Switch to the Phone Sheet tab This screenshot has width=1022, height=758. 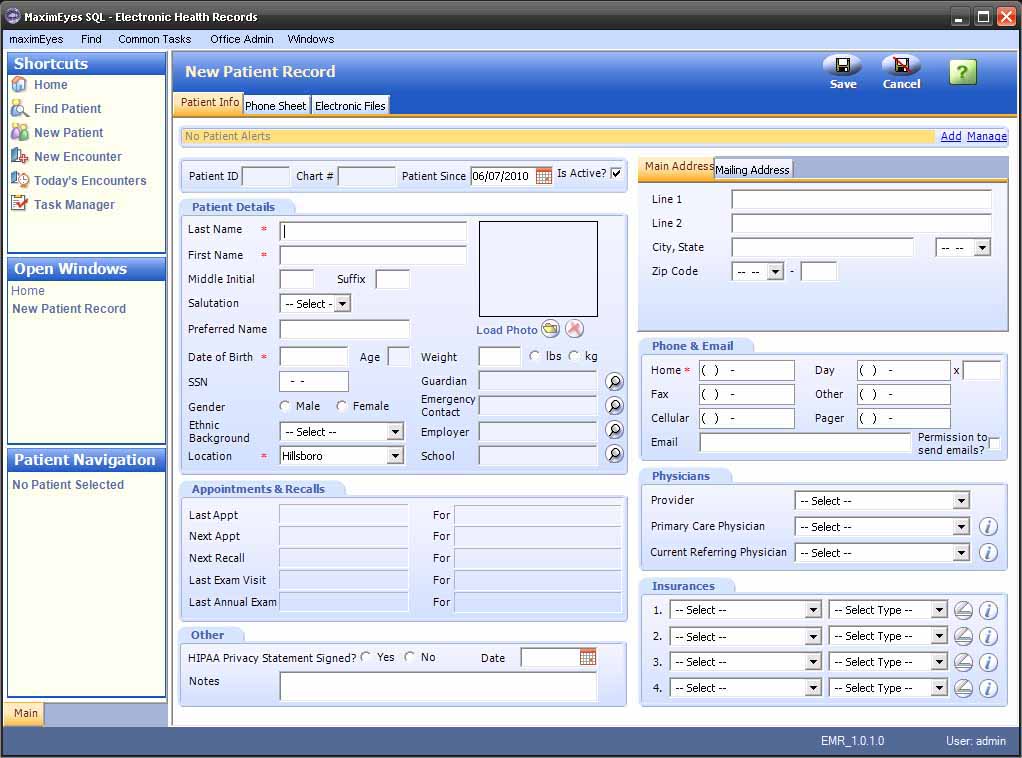coord(275,106)
